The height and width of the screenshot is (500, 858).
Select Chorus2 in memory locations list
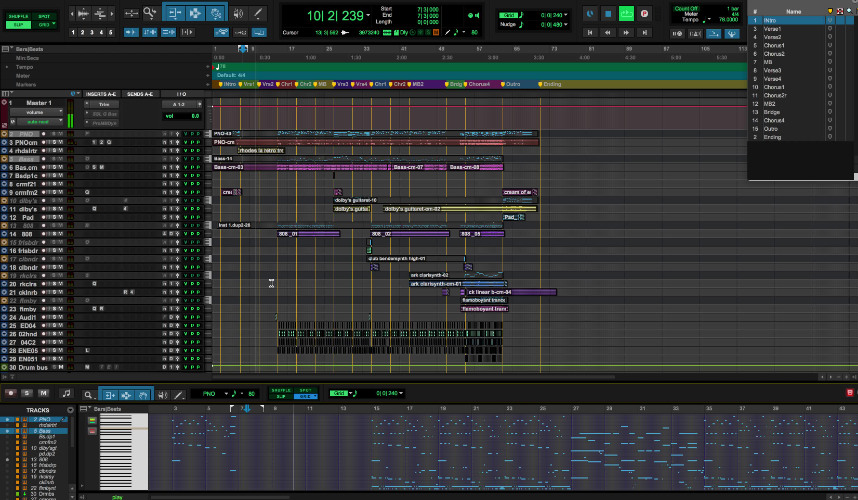coord(774,54)
